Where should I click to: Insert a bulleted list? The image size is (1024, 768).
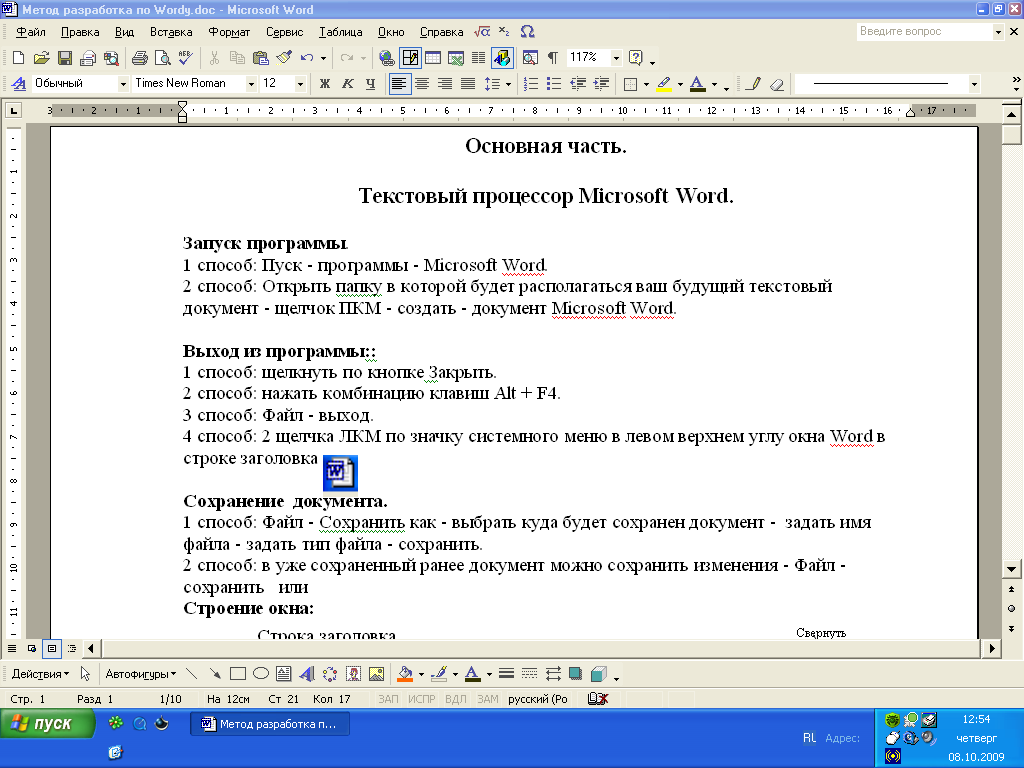554,84
